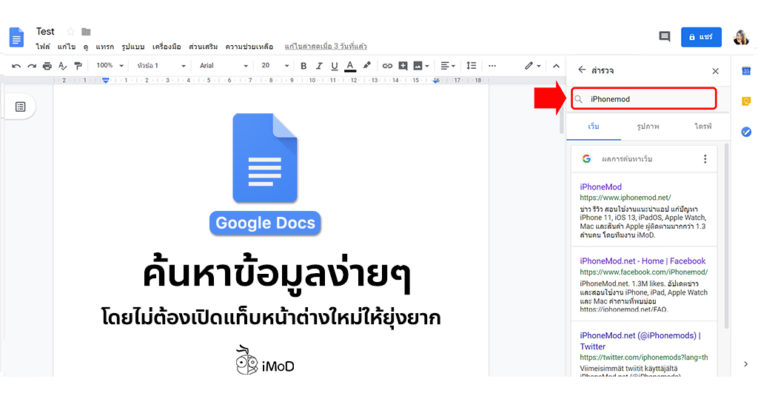This screenshot has width=758, height=396.
Task: Open Google Keep side panel
Action: click(746, 101)
